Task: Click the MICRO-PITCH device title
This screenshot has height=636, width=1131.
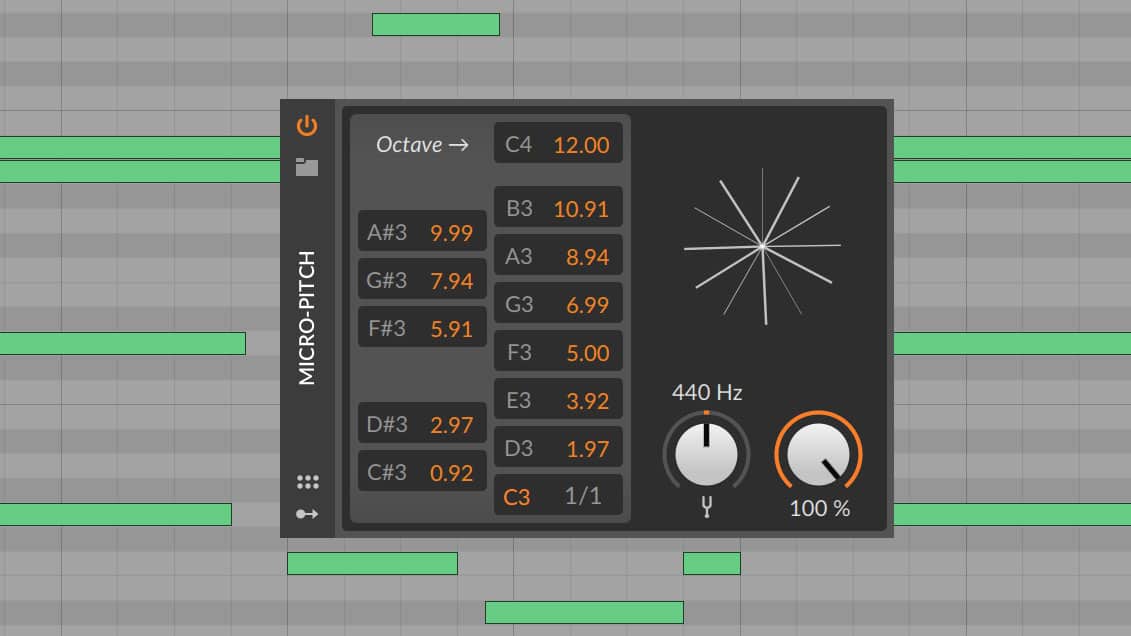Action: pos(307,318)
